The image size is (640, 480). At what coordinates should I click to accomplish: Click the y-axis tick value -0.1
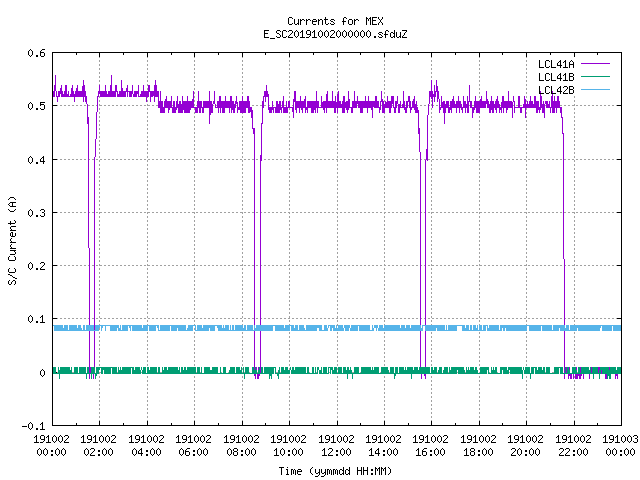click(x=33, y=426)
